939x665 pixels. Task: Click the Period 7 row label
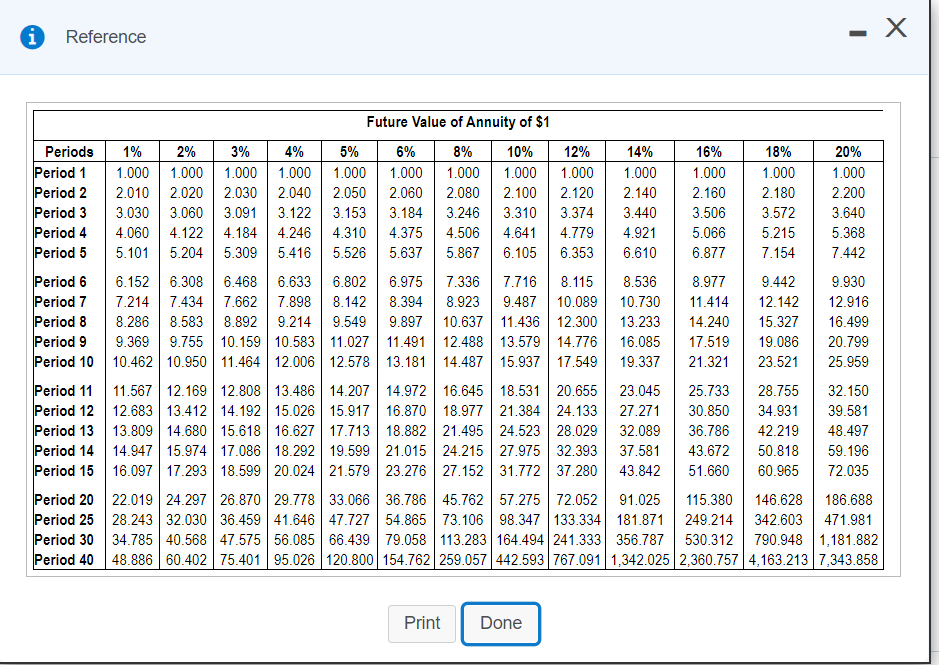60,301
